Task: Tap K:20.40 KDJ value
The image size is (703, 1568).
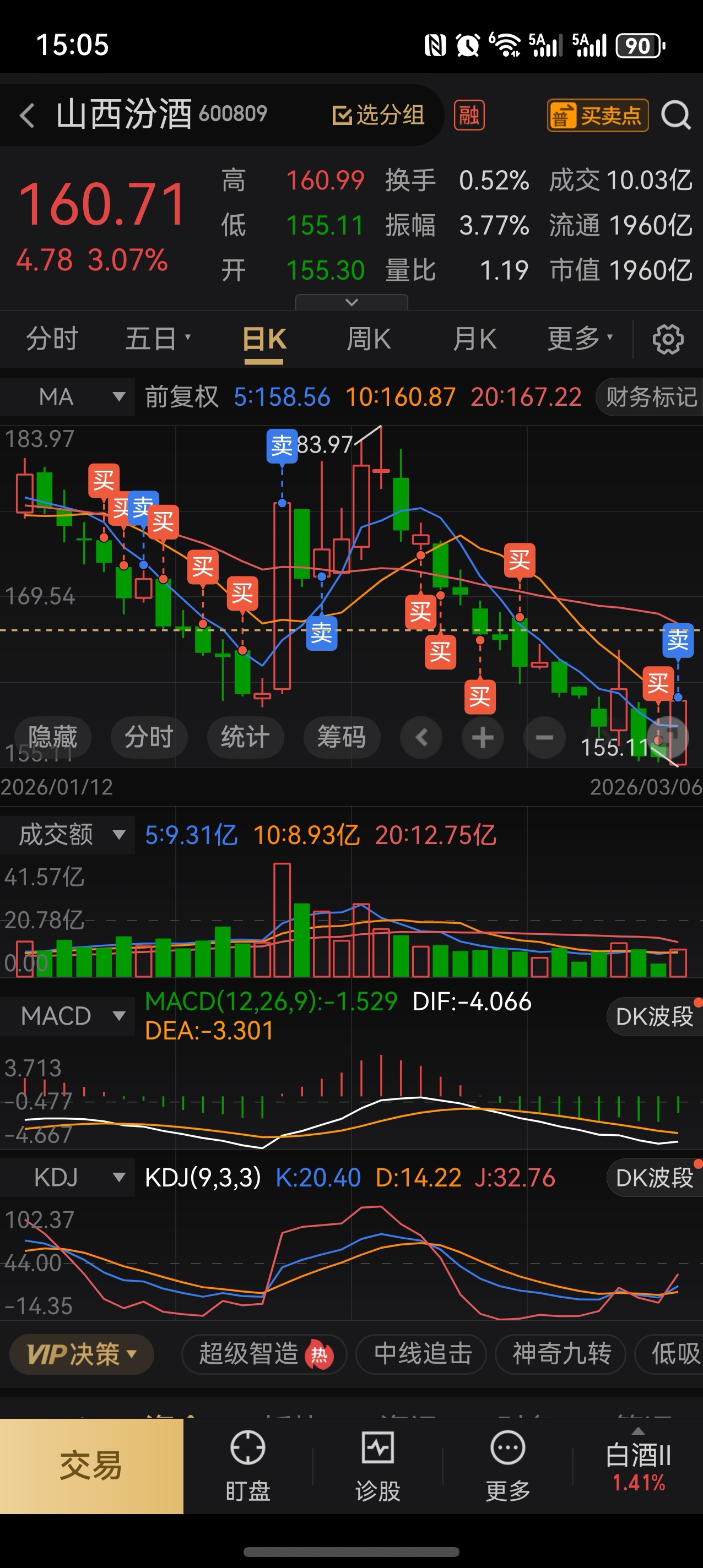Action: [x=318, y=1177]
